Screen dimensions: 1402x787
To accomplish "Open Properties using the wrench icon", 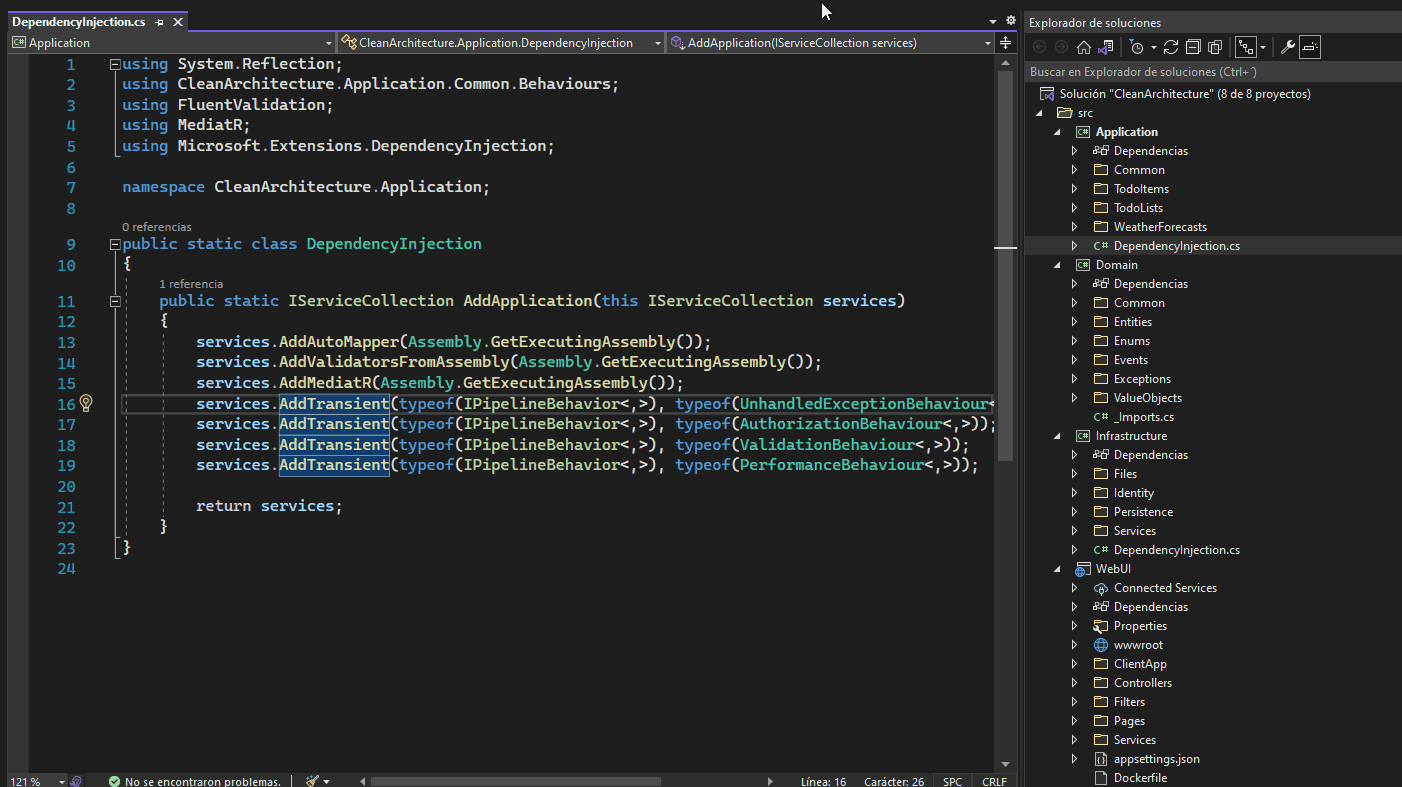I will coord(1288,46).
